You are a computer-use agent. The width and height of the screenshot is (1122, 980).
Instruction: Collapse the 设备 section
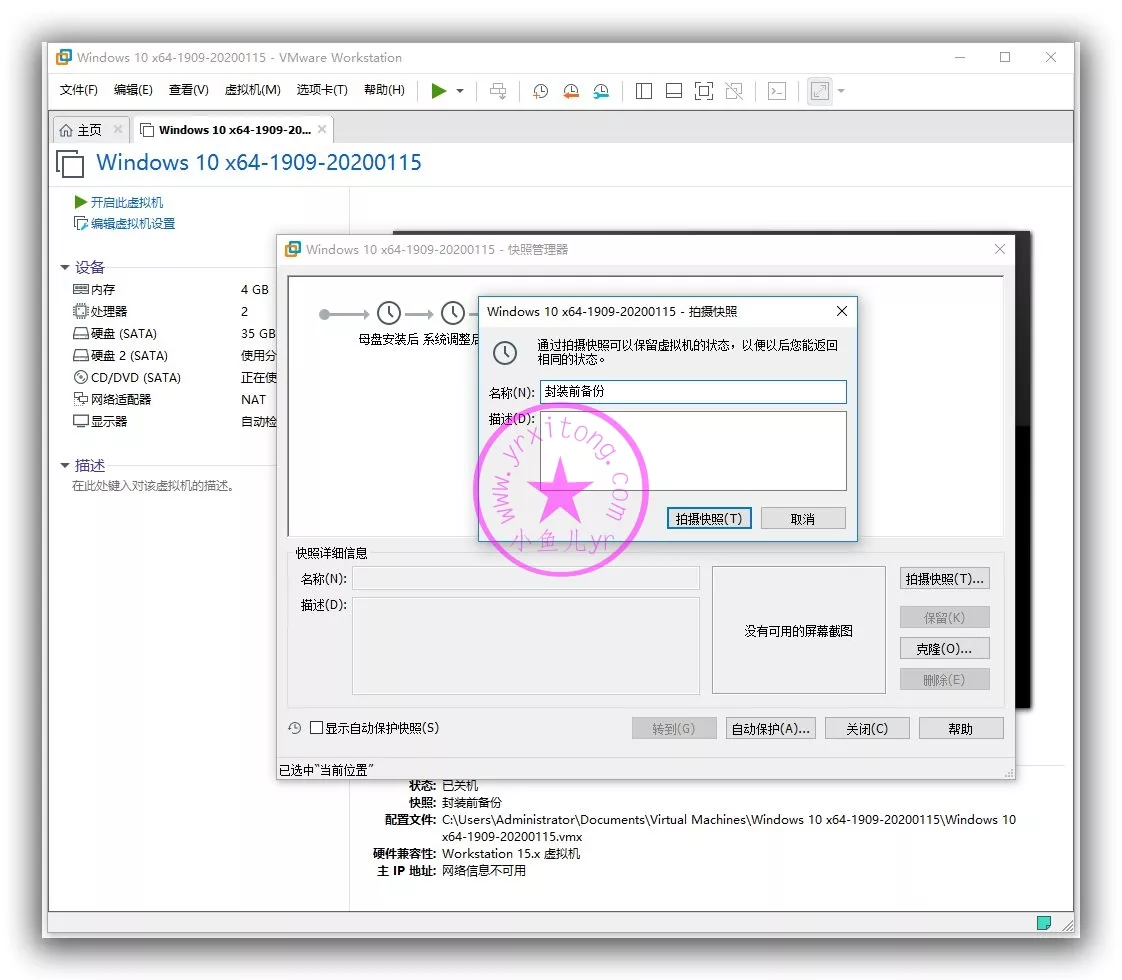[66, 267]
